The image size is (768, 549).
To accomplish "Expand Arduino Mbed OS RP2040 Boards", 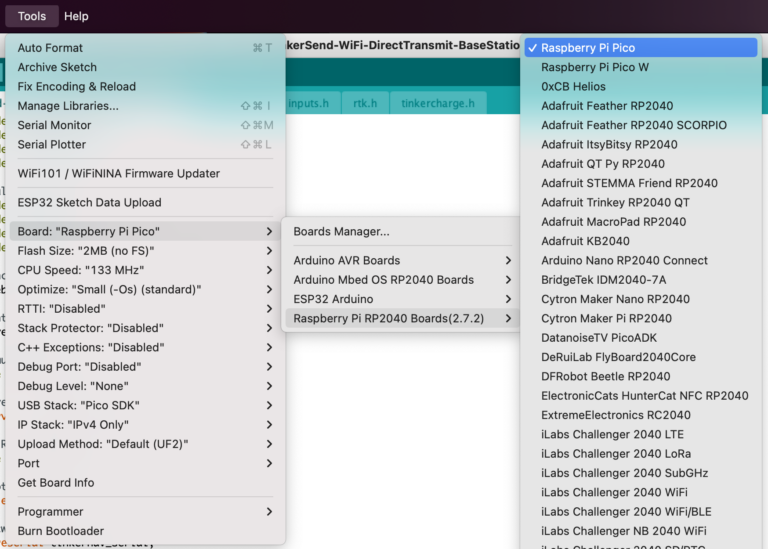I will click(x=402, y=280).
